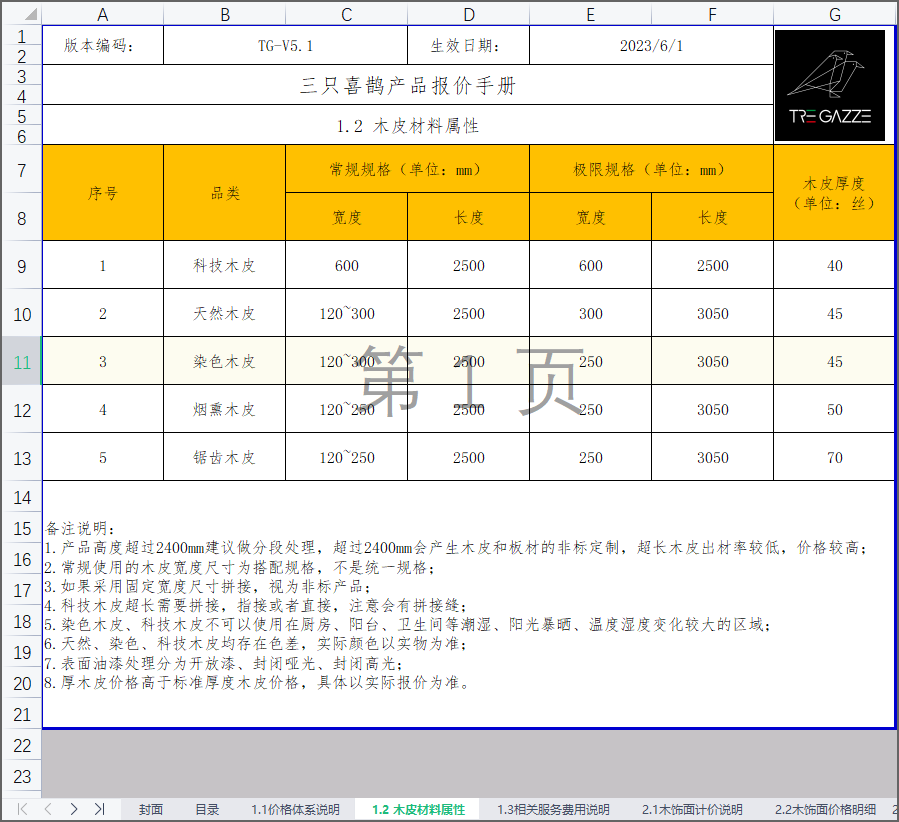Click the 生效日期： label cell
Screen dimensions: 899x822
(468, 45)
